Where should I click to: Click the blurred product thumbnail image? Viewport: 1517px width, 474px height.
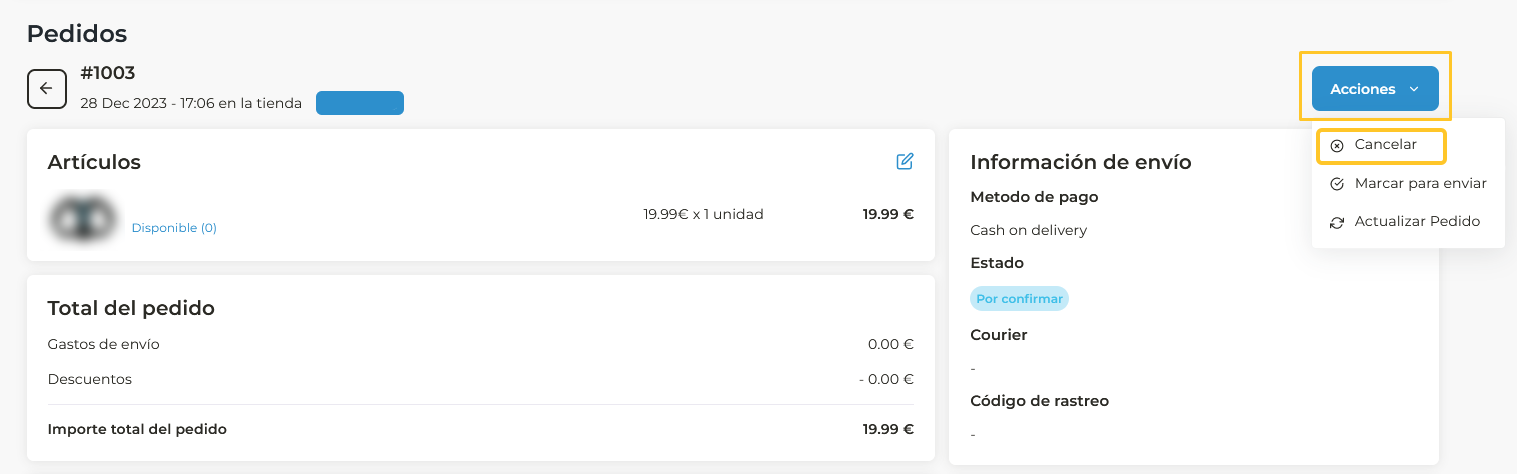(x=83, y=219)
